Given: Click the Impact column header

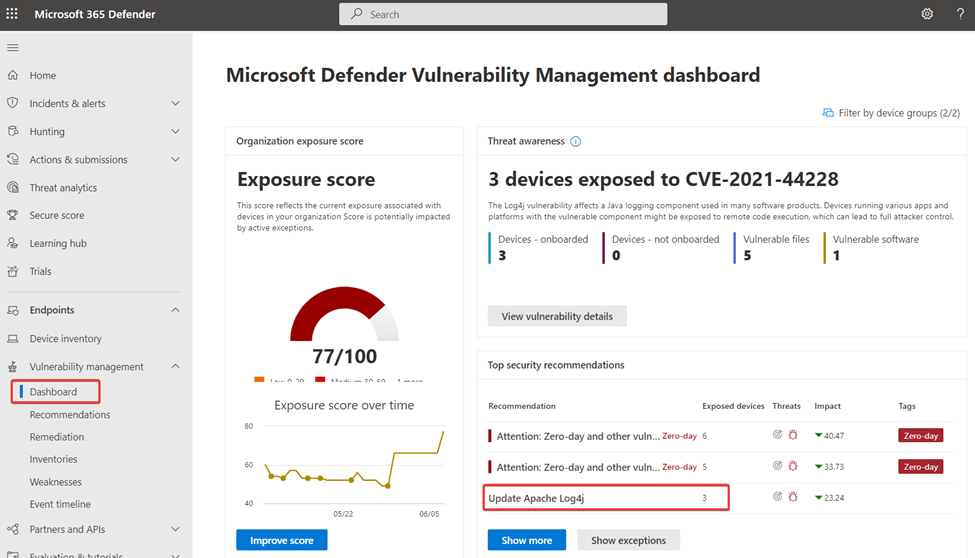Looking at the screenshot, I should point(828,406).
